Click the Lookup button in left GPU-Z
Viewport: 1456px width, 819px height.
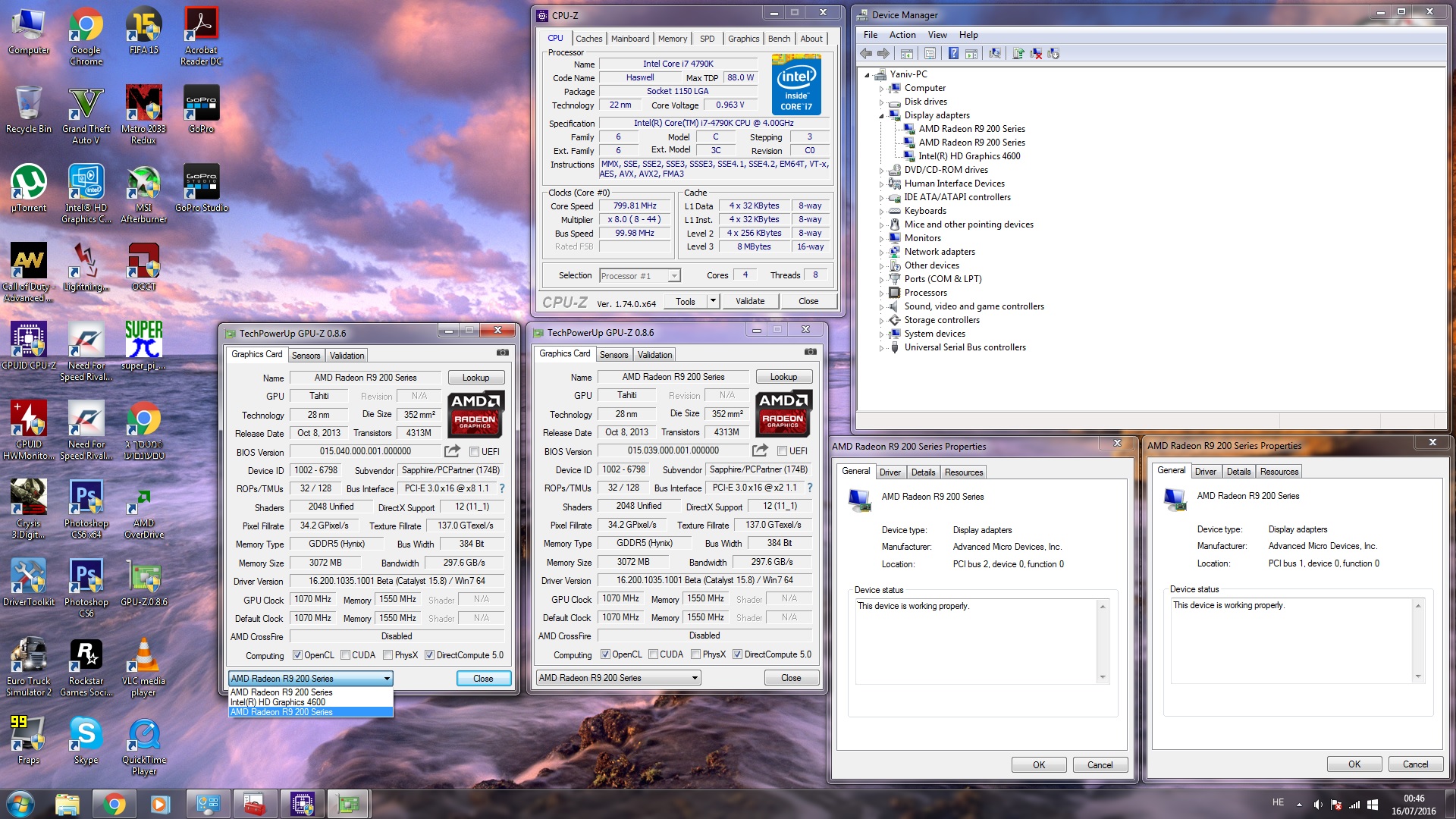475,378
